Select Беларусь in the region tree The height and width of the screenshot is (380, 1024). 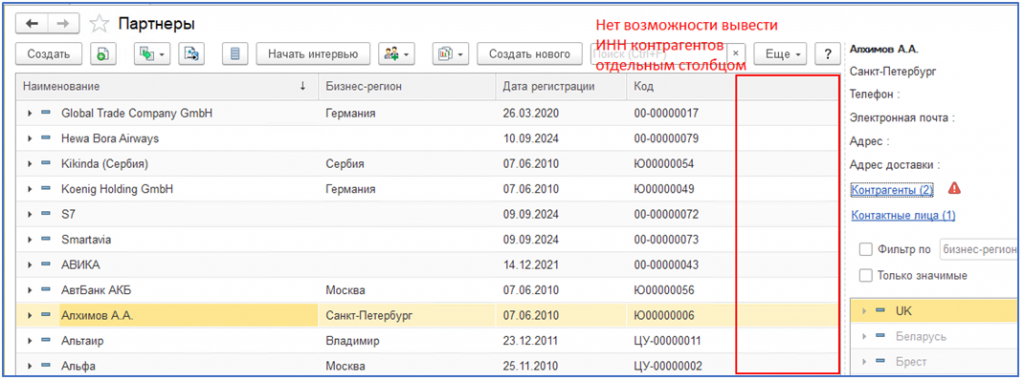pyautogui.click(x=921, y=336)
